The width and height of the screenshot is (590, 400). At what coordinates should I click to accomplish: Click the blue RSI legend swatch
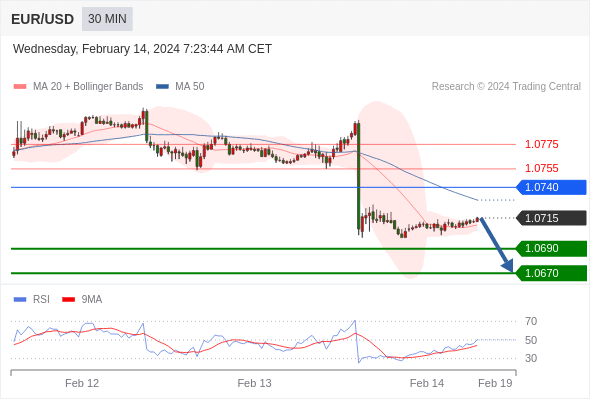point(20,300)
